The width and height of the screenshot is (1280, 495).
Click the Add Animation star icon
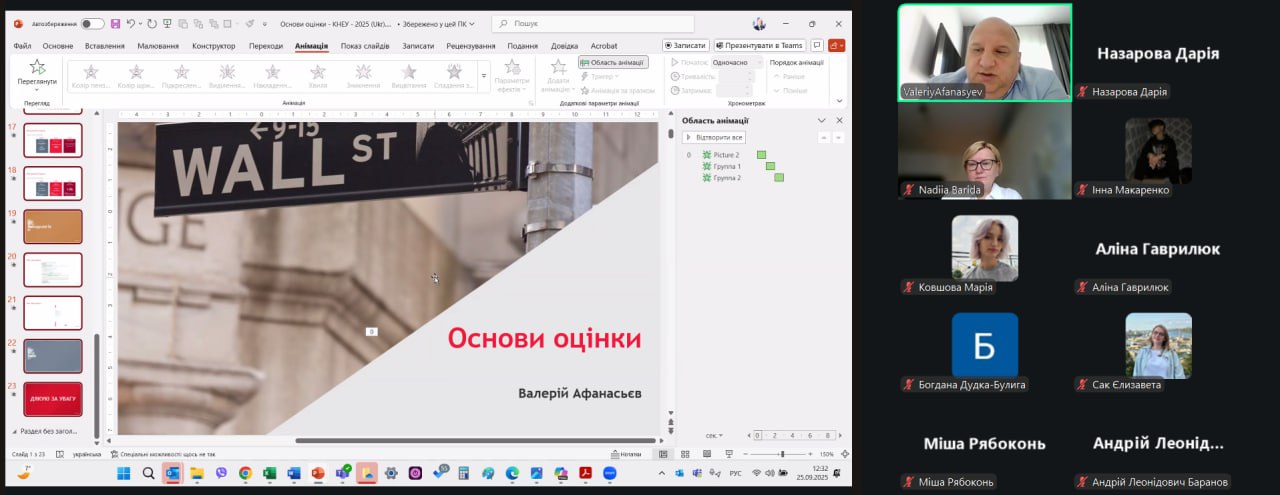(x=558, y=68)
